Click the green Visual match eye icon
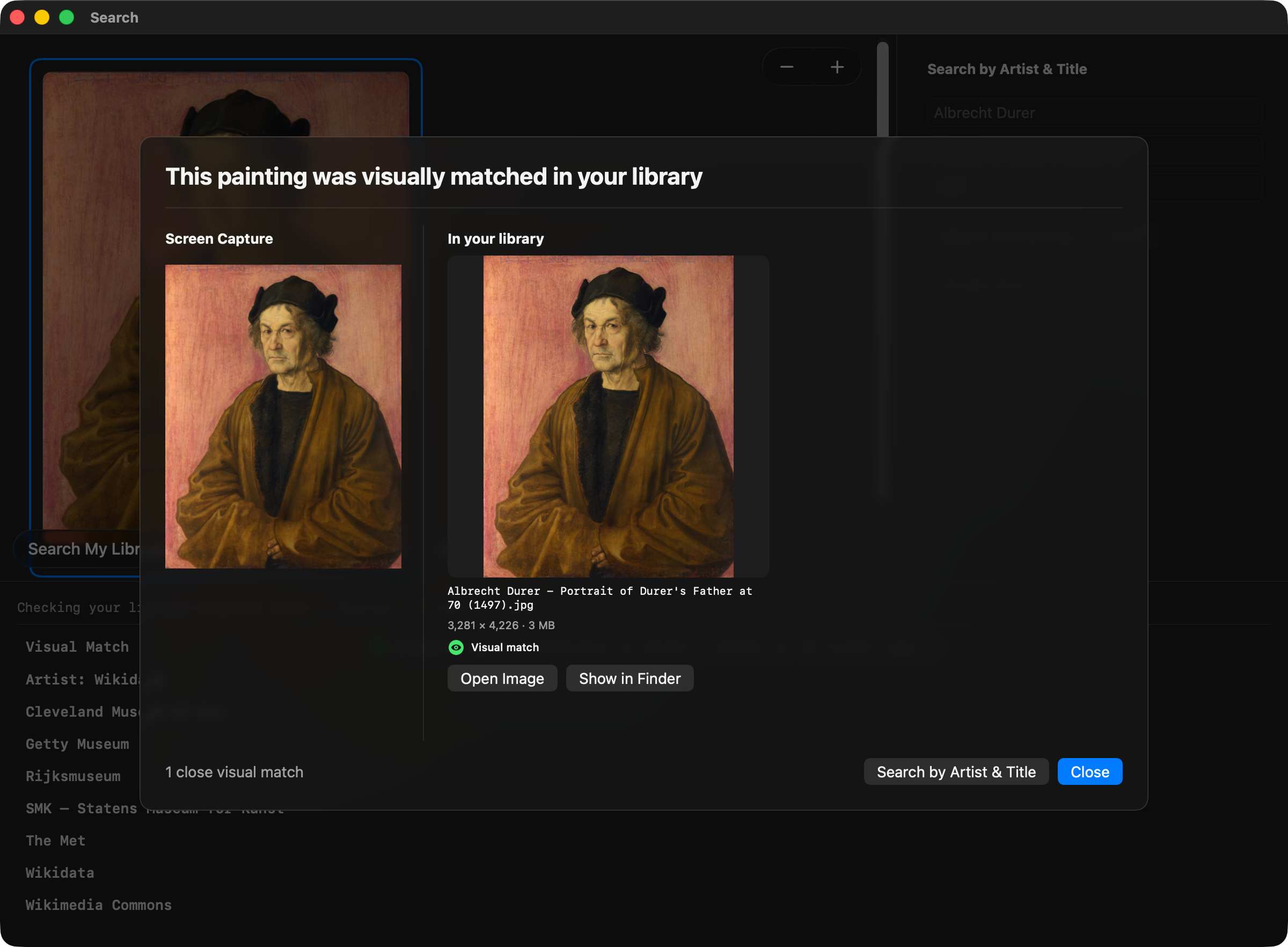Image resolution: width=1288 pixels, height=947 pixels. (x=456, y=647)
